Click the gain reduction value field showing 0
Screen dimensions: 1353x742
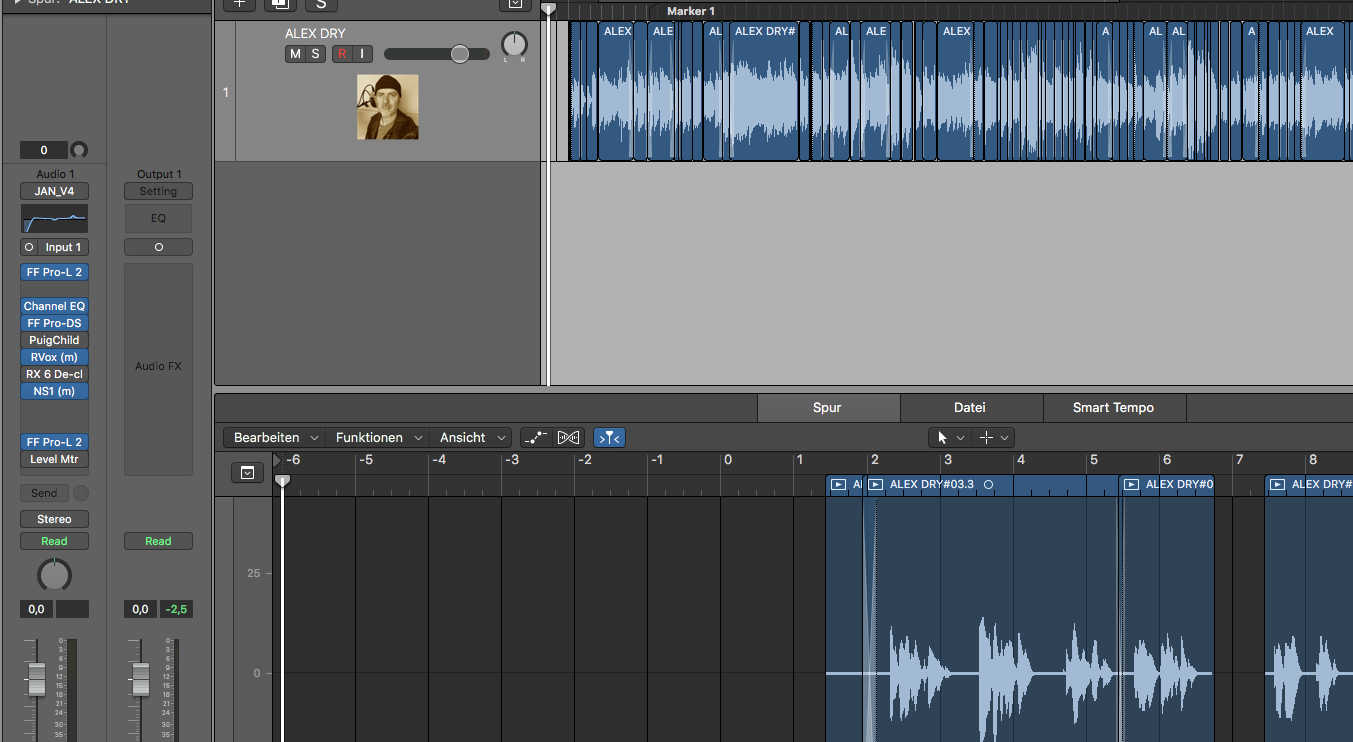(44, 150)
